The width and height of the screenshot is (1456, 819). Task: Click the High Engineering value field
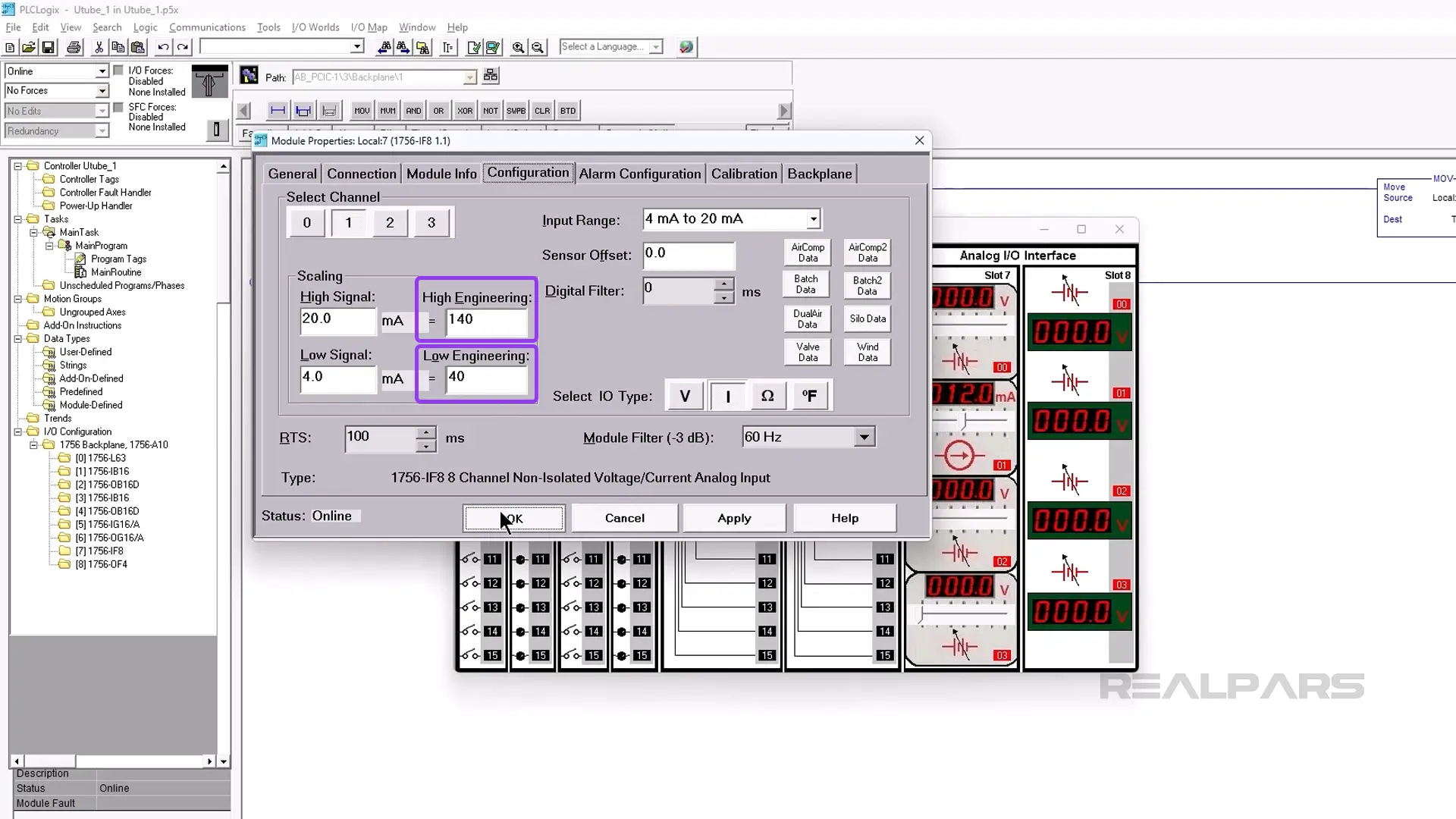coord(485,320)
